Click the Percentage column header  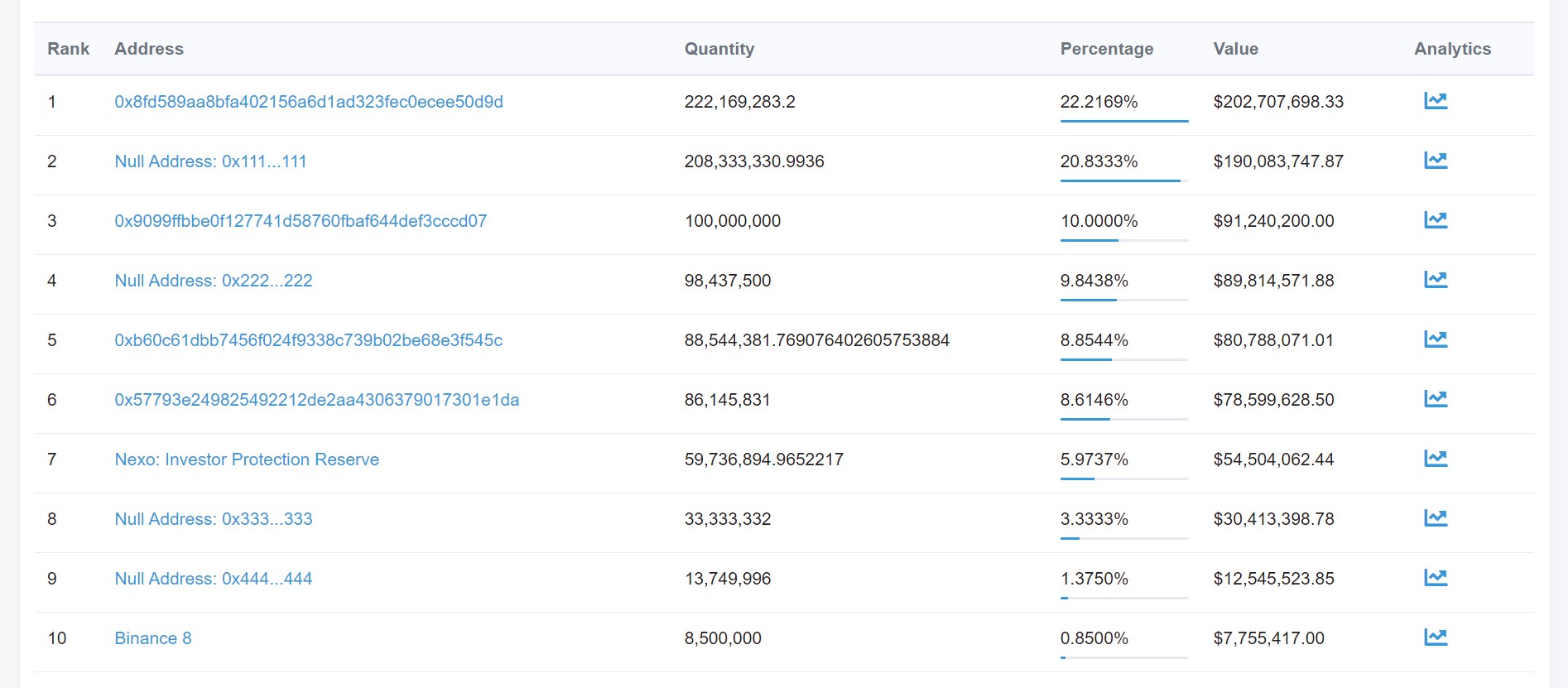(x=1106, y=49)
